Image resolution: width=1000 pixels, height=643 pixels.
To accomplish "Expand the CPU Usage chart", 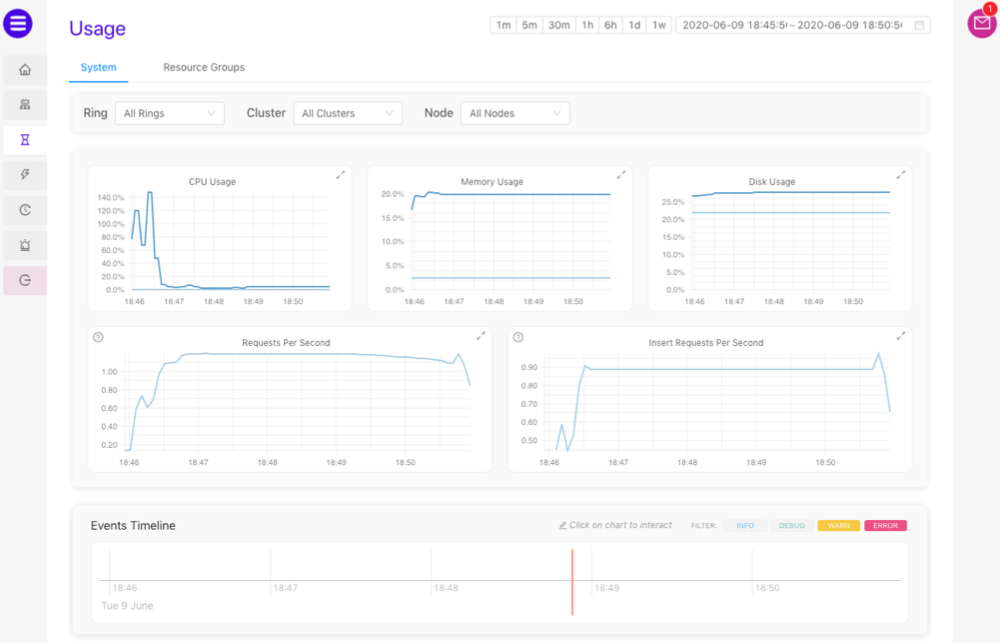I will pos(341,175).
